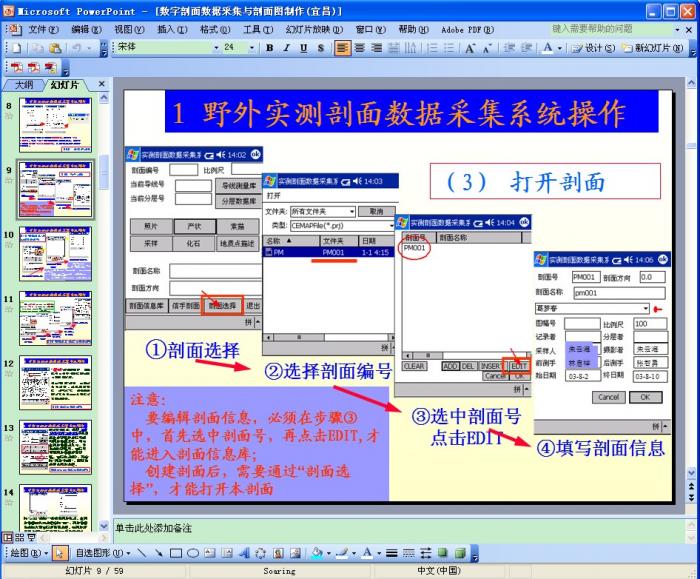700x579 pixels.
Task: Select the Oval shape tool
Action: click(x=192, y=552)
